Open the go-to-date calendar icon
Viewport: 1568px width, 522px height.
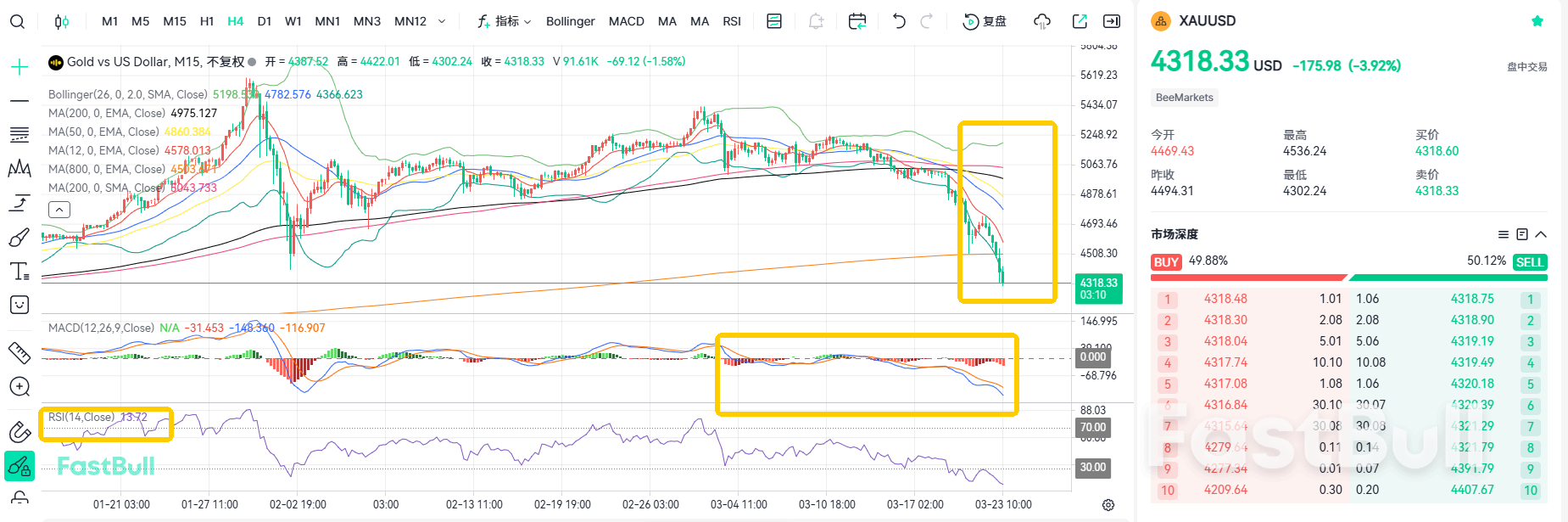tap(857, 21)
